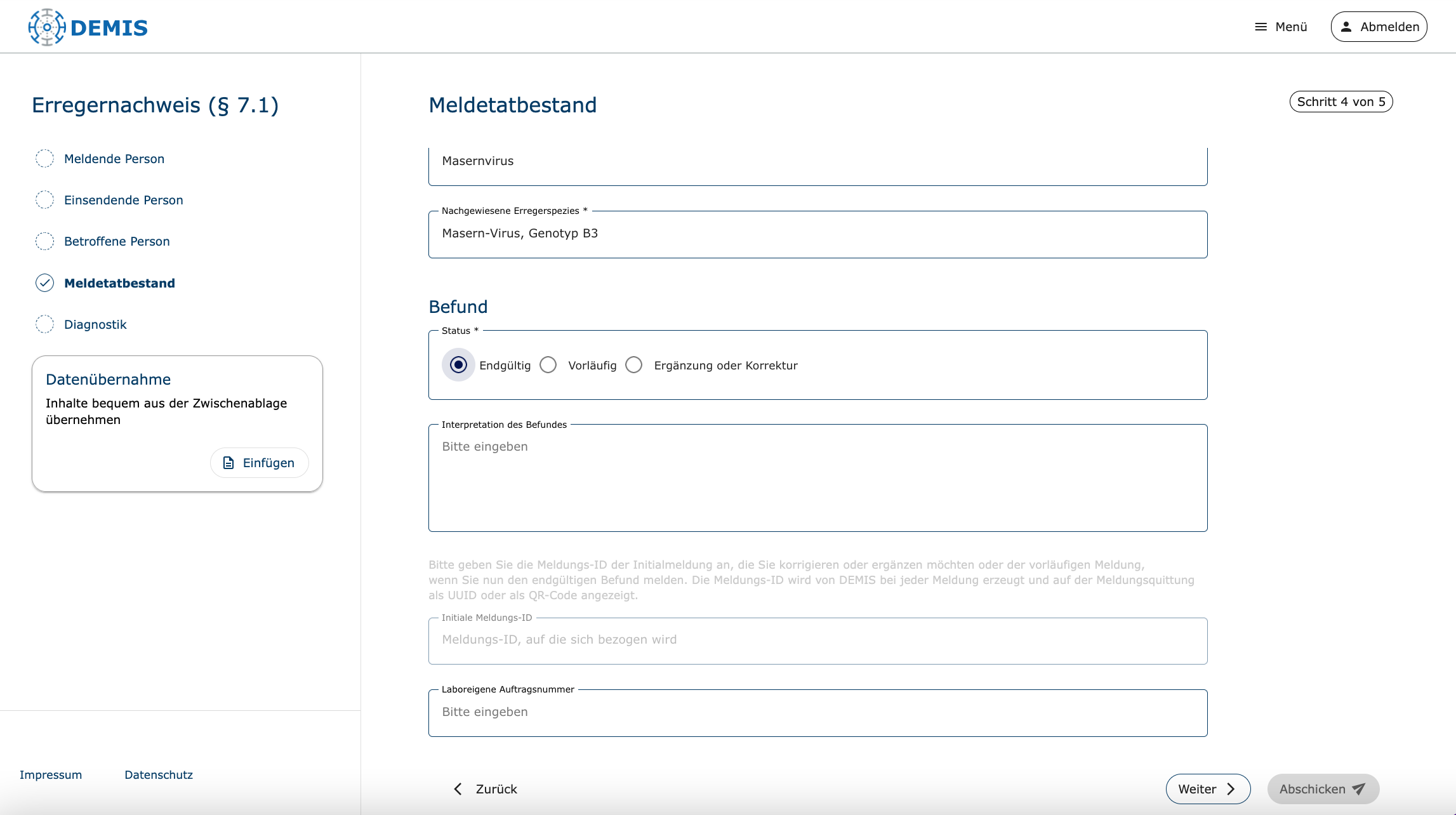1456x815 pixels.
Task: Click the Einsendende Person step circle
Action: 44,200
